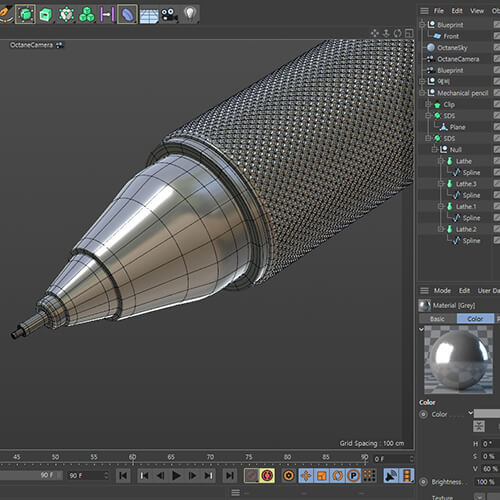Collapse the Lathe.2 object

tap(441, 229)
